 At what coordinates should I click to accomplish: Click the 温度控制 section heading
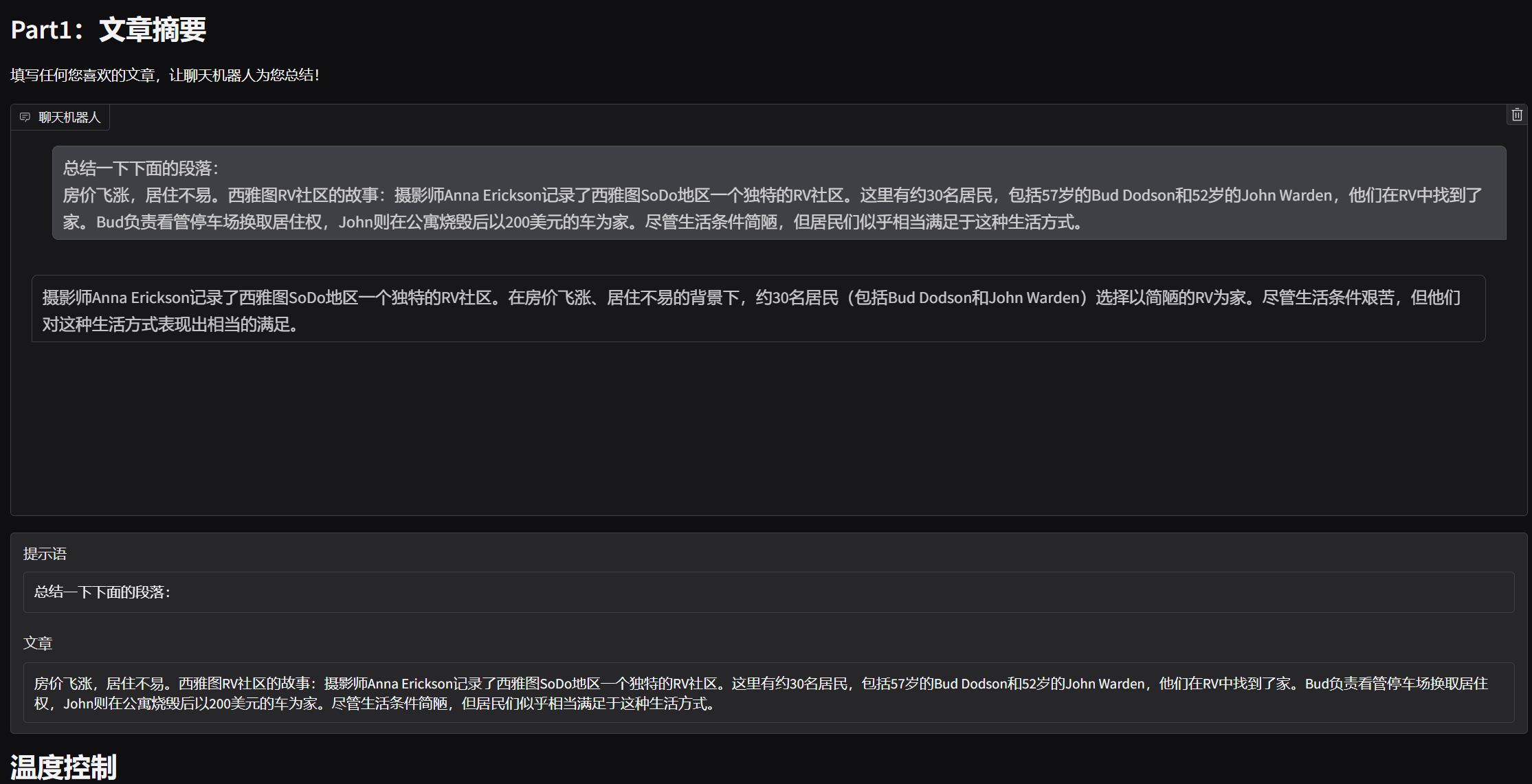coord(63,767)
